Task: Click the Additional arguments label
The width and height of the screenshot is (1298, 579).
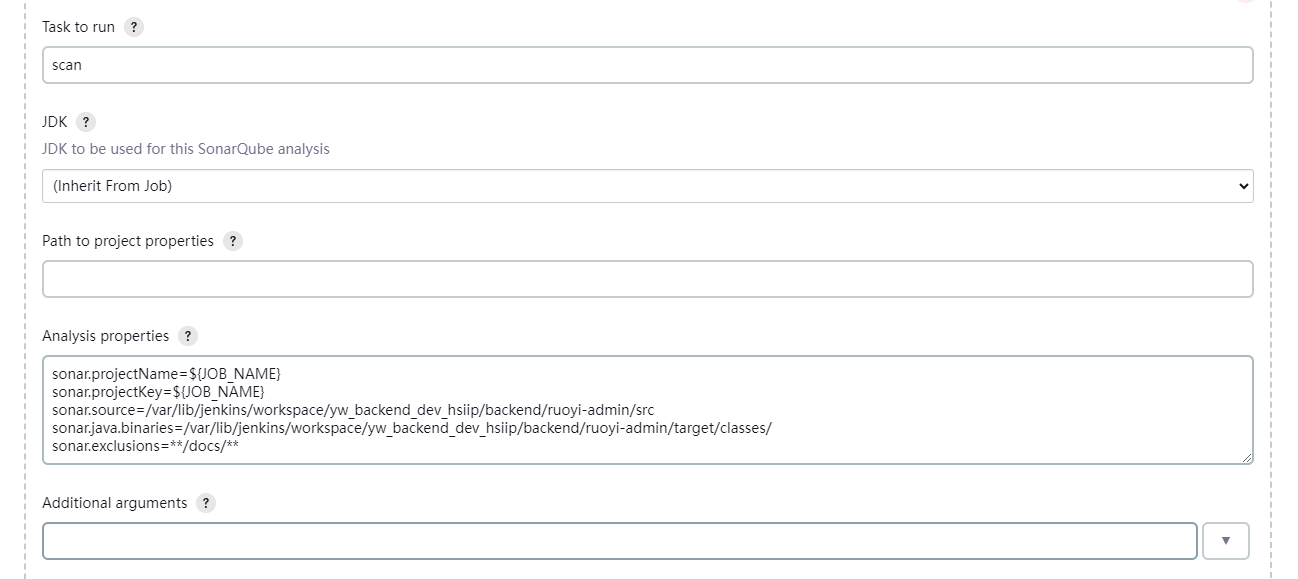Action: (x=114, y=503)
